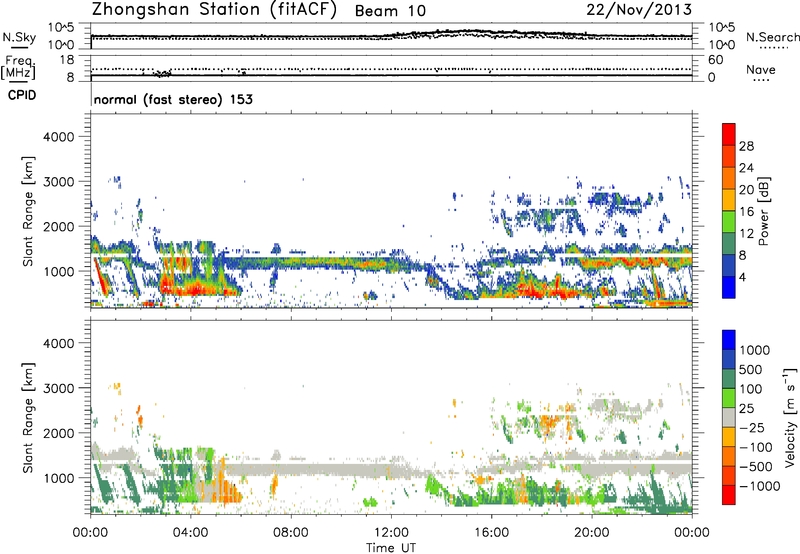This screenshot has height=554, width=800.
Task: Click the 60 tick on the Nave axis
Action: click(716, 60)
